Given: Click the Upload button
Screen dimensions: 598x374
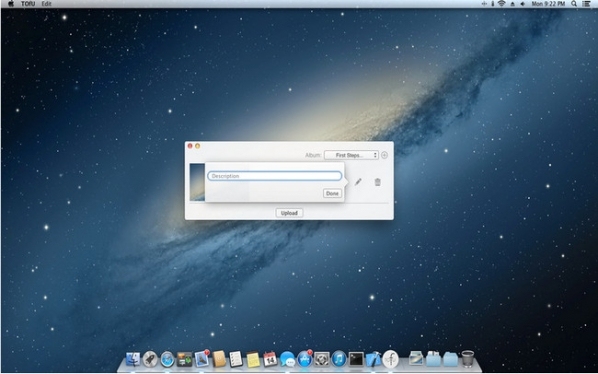Looking at the screenshot, I should 289,213.
